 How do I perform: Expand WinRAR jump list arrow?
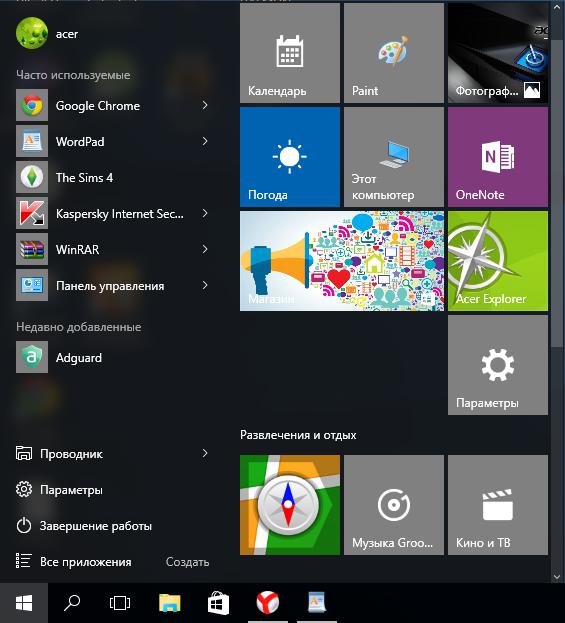(205, 249)
